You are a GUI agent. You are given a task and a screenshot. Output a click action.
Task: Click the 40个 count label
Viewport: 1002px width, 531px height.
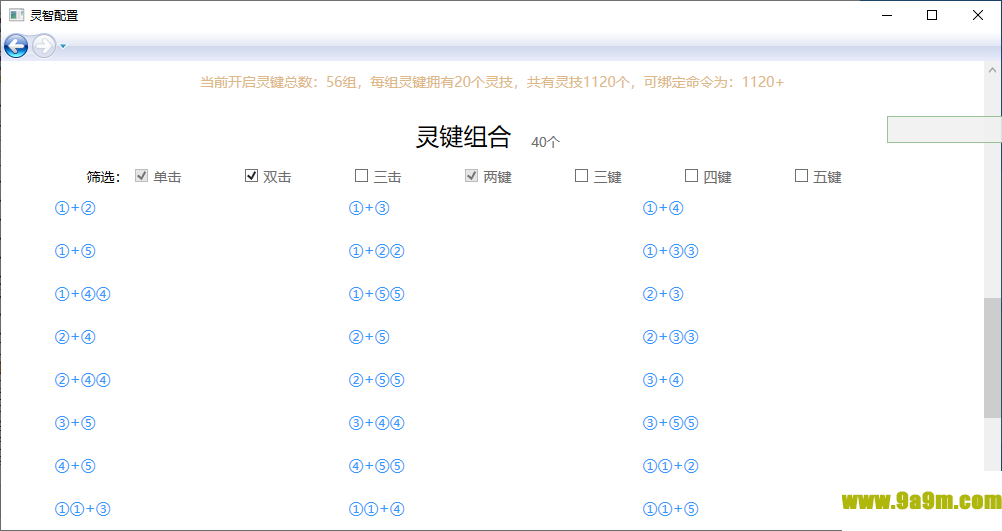(x=545, y=142)
